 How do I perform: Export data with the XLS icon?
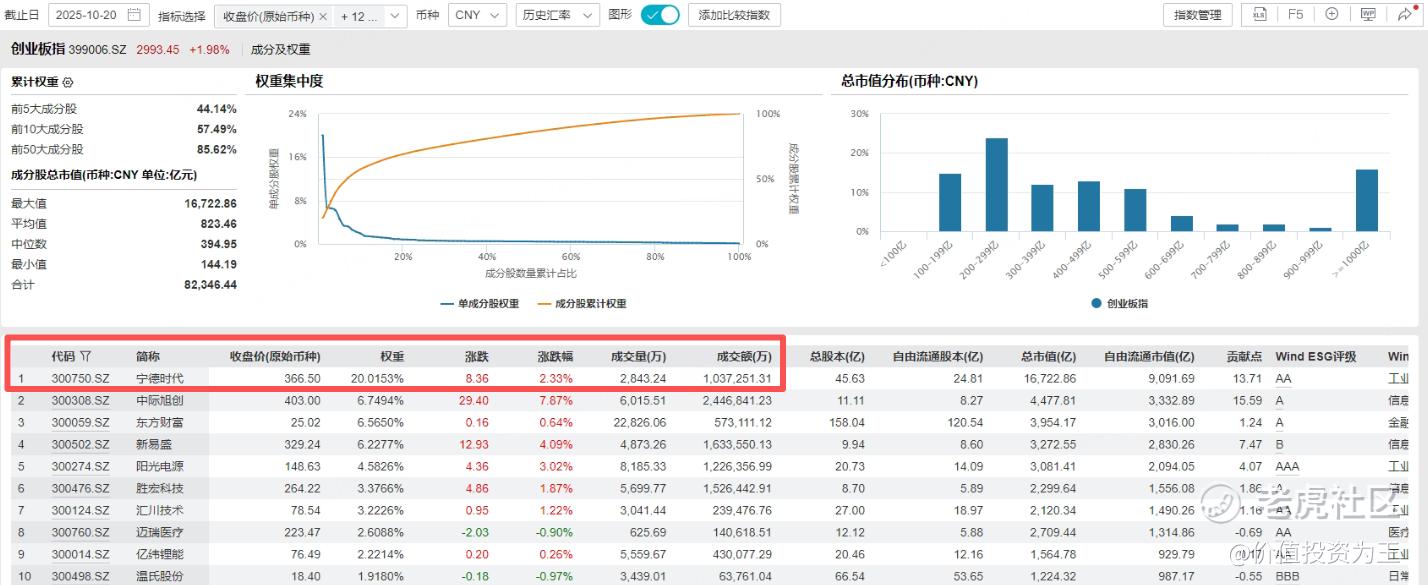click(x=1259, y=15)
